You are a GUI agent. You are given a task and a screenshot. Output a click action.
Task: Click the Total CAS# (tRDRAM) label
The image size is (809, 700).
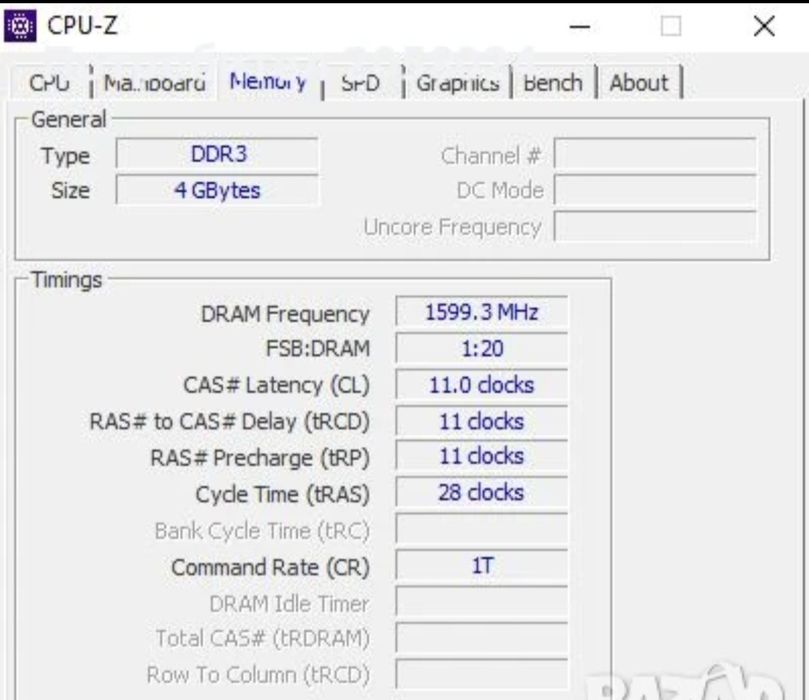[x=263, y=639]
